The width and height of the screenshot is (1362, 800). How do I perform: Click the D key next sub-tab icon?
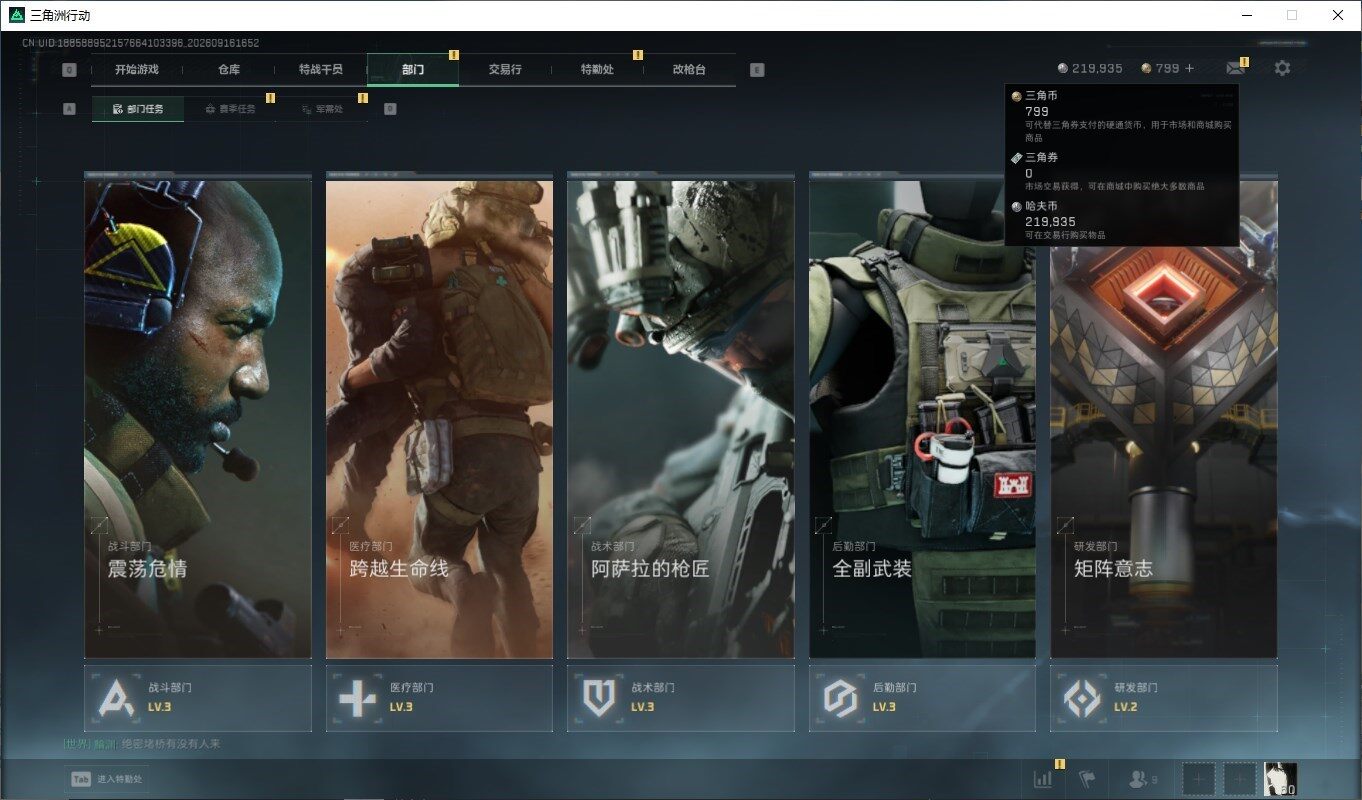click(x=390, y=109)
